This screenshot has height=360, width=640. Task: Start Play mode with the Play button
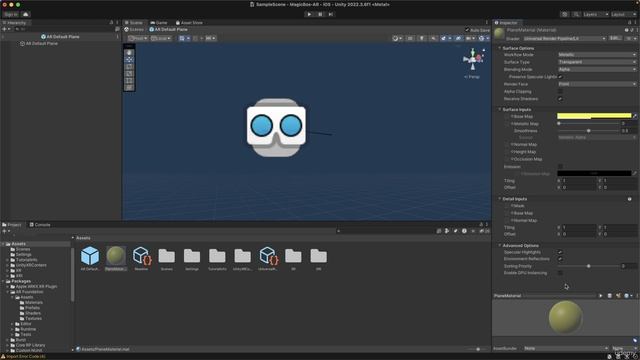(x=309, y=14)
